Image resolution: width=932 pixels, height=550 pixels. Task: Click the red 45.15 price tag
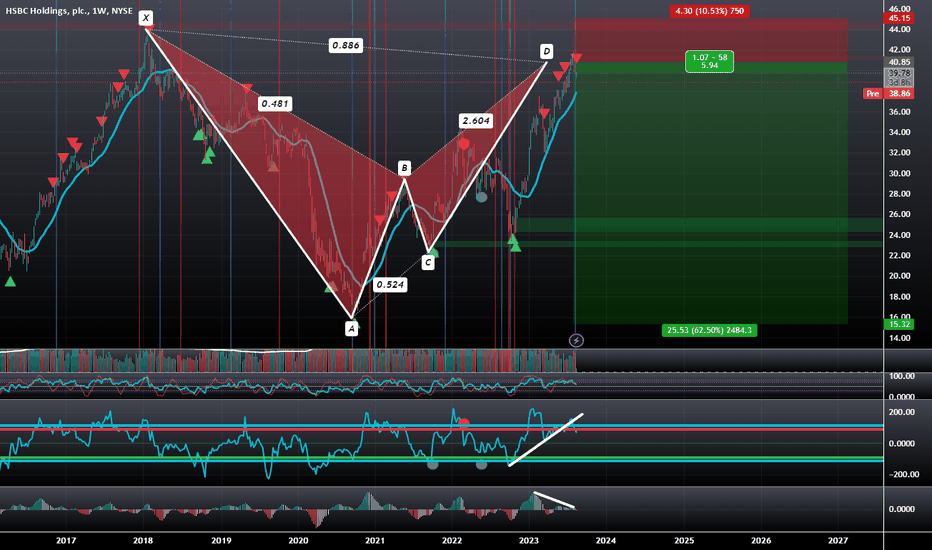coord(899,18)
